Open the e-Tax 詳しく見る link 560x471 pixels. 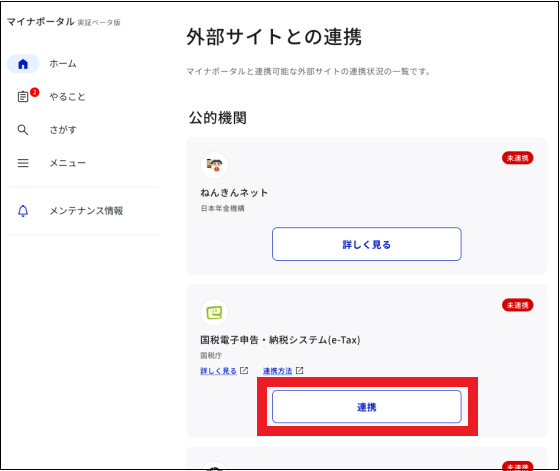pyautogui.click(x=219, y=371)
